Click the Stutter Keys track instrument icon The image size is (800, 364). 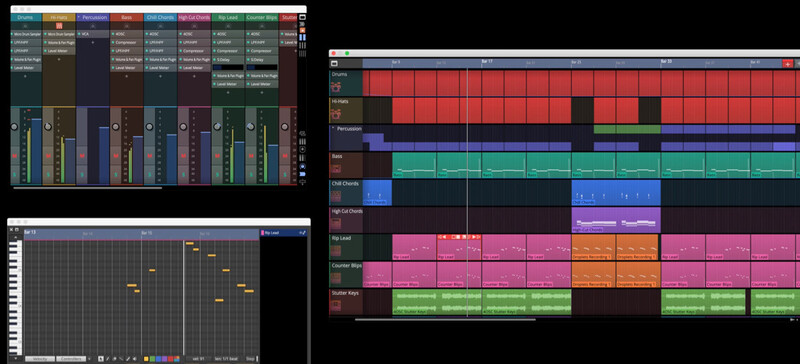(x=336, y=305)
